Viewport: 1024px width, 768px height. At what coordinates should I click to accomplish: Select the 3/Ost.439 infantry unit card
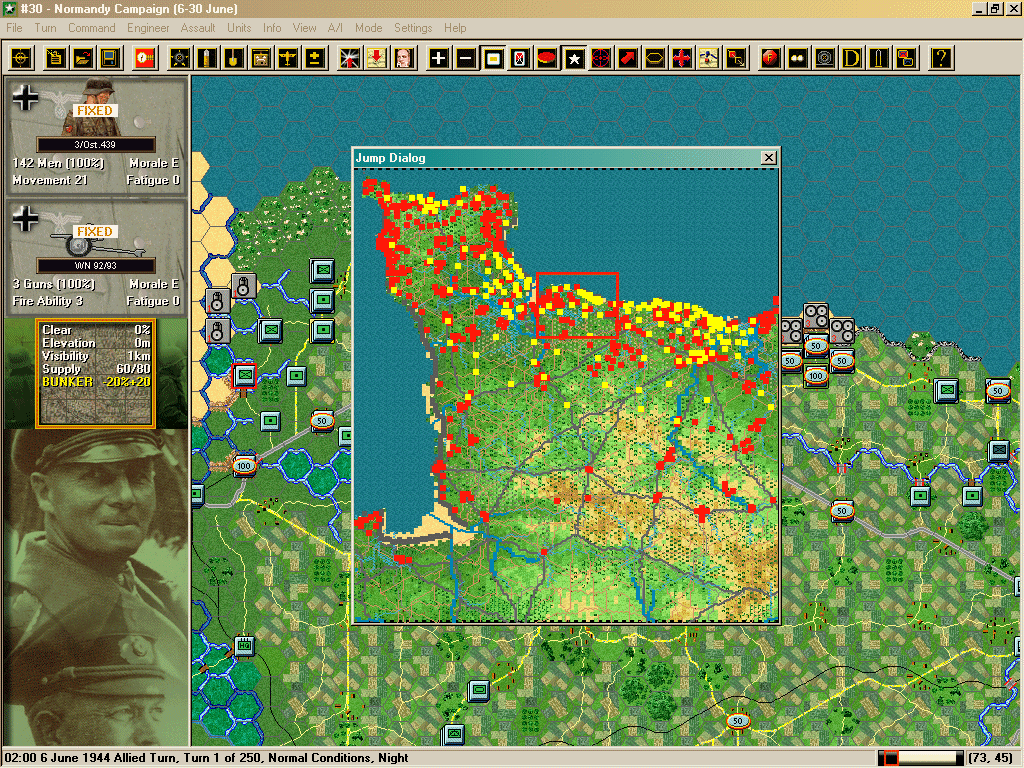click(96, 135)
